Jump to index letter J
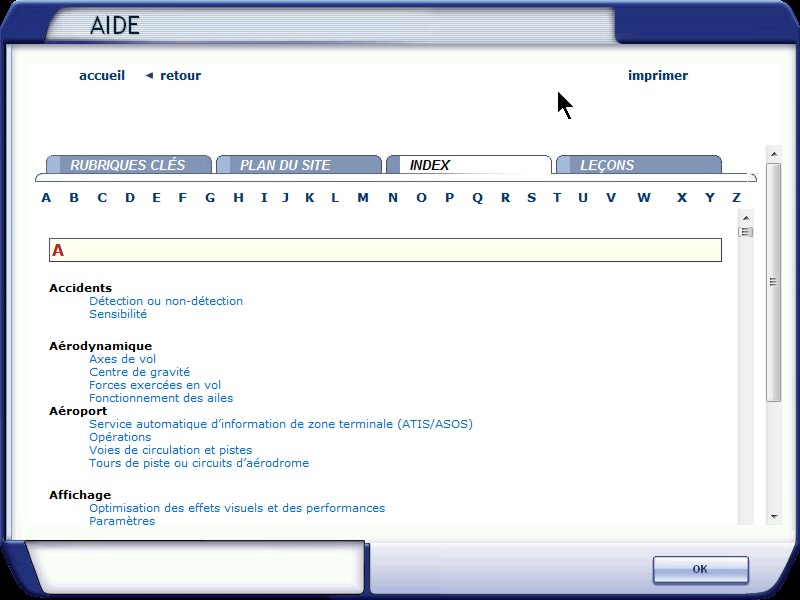This screenshot has height=600, width=800. pyautogui.click(x=286, y=197)
